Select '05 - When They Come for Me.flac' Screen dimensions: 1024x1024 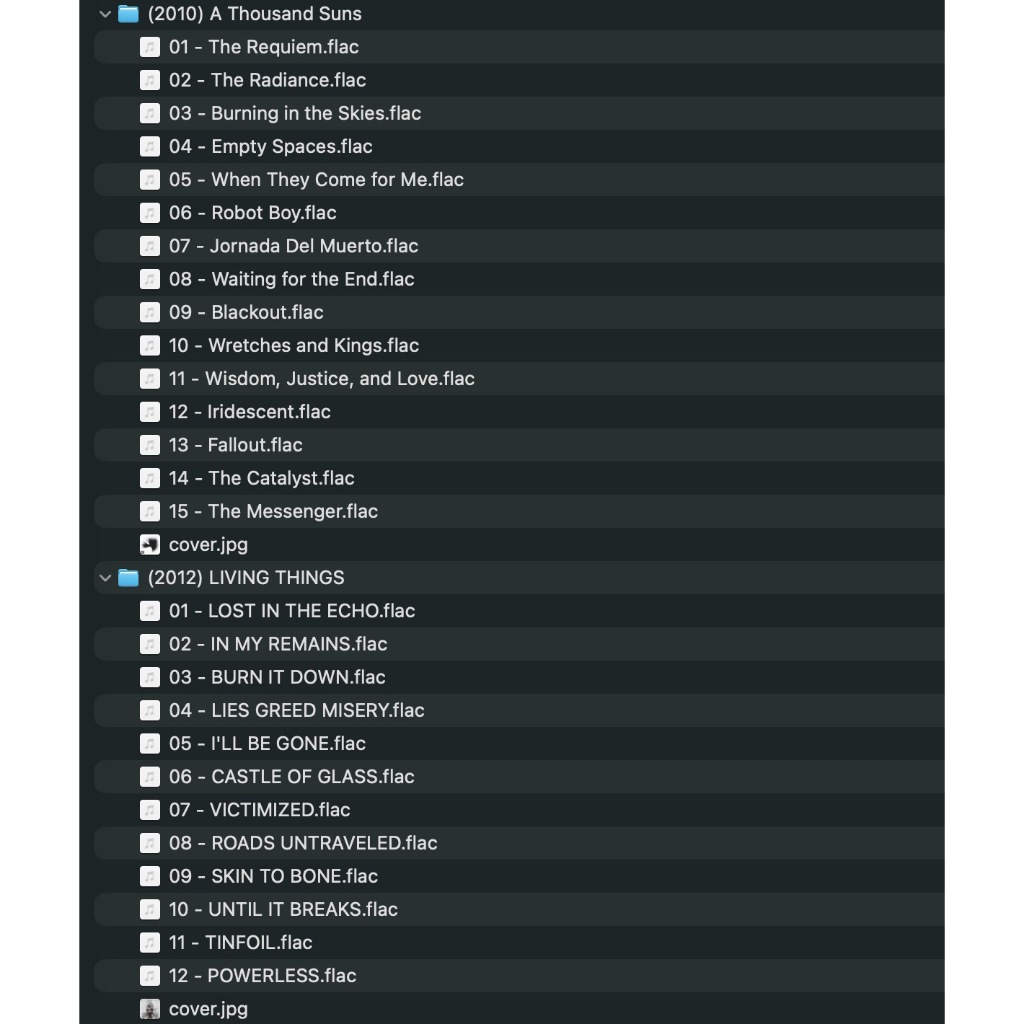(316, 180)
